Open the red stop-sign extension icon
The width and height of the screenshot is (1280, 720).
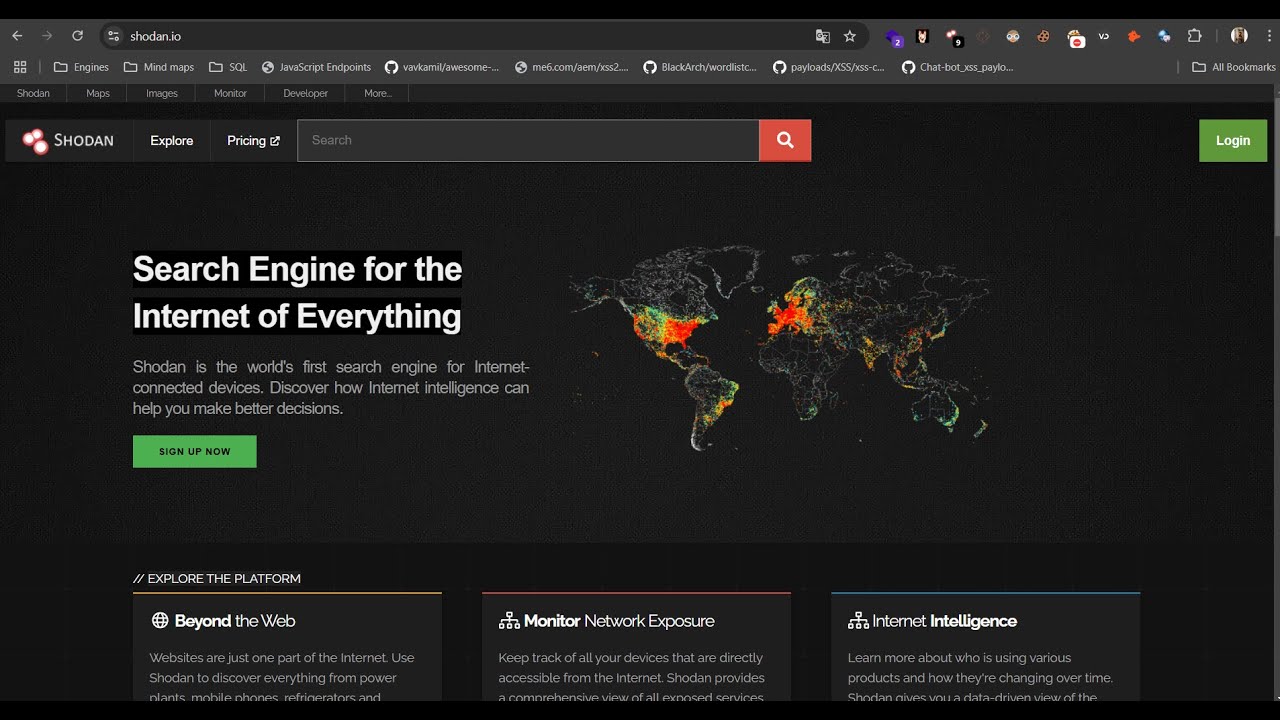click(1075, 38)
